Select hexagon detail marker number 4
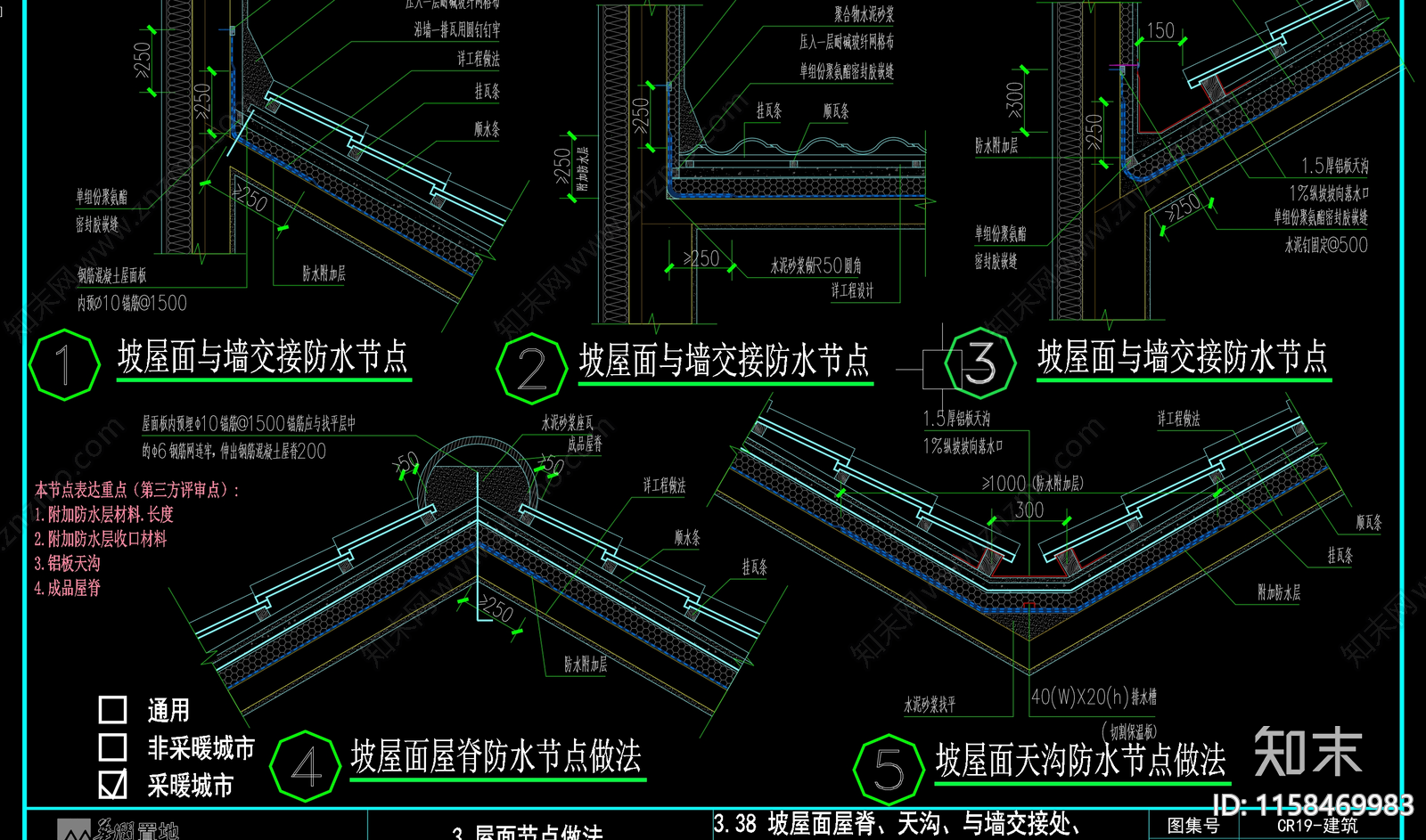The image size is (1426, 840). click(306, 766)
